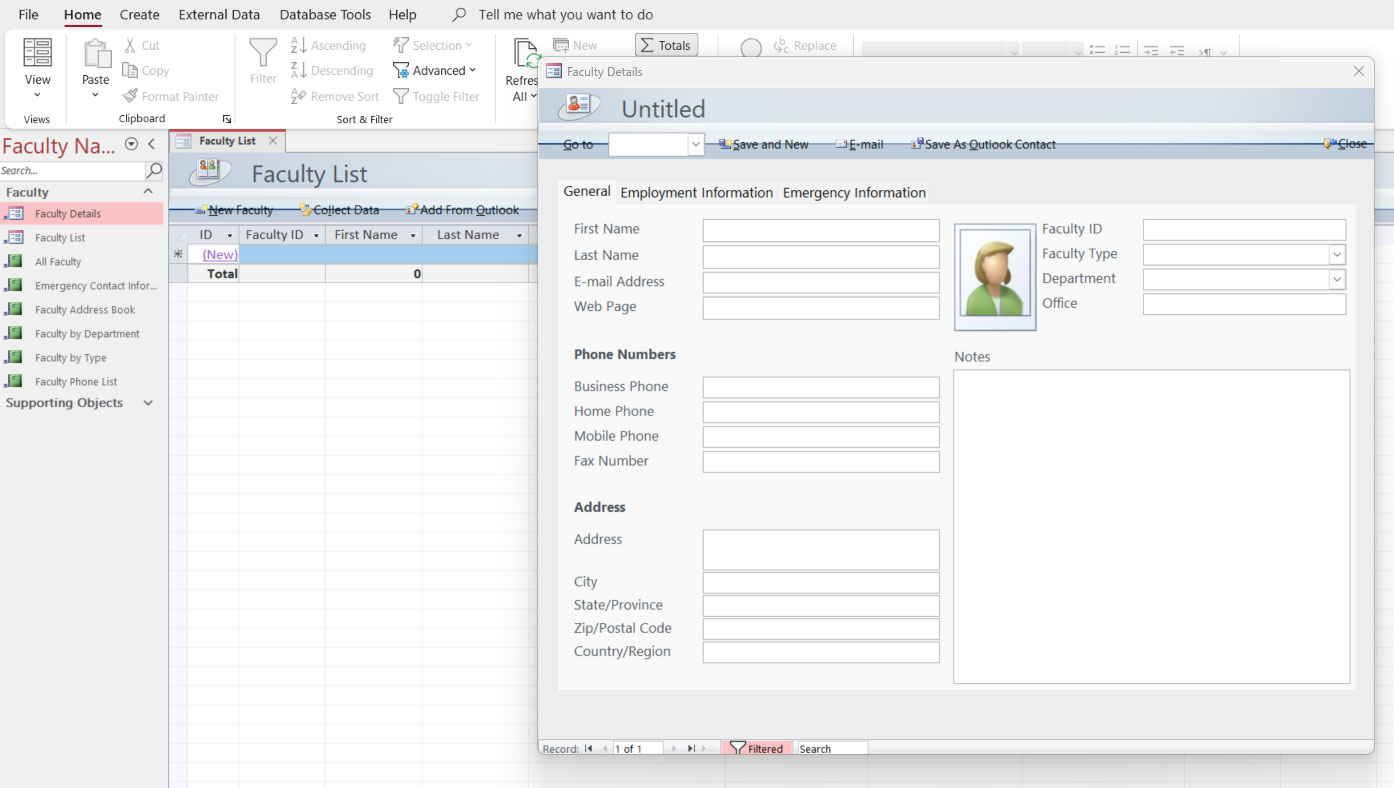Open Help tab
This screenshot has width=1394, height=788.
click(x=402, y=15)
